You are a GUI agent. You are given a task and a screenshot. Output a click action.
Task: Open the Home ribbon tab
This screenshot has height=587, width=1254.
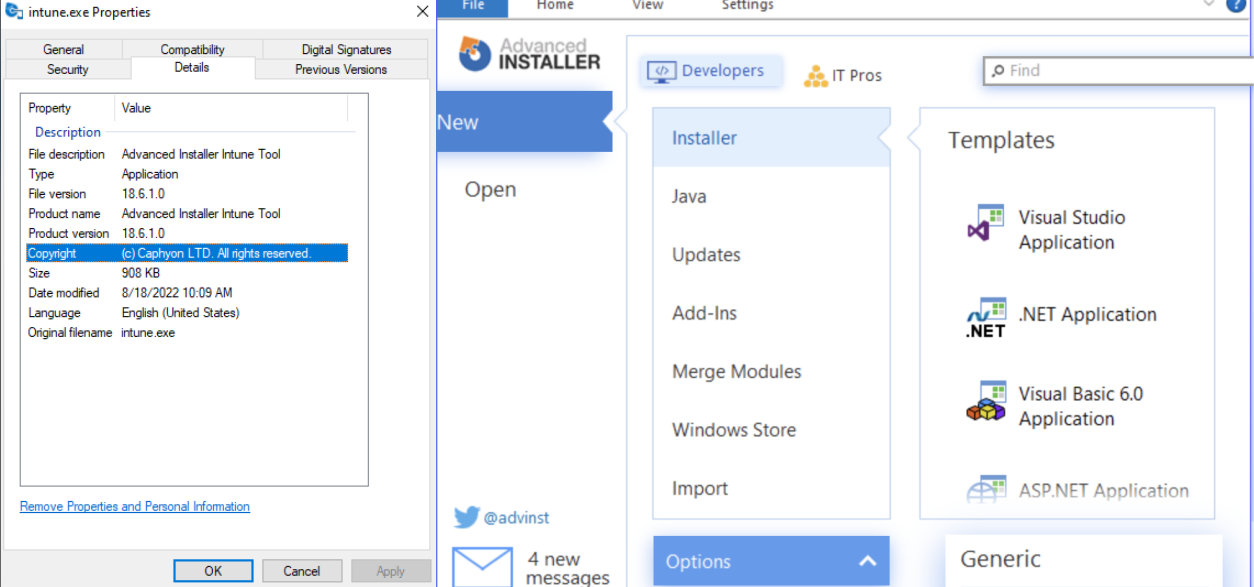click(556, 6)
